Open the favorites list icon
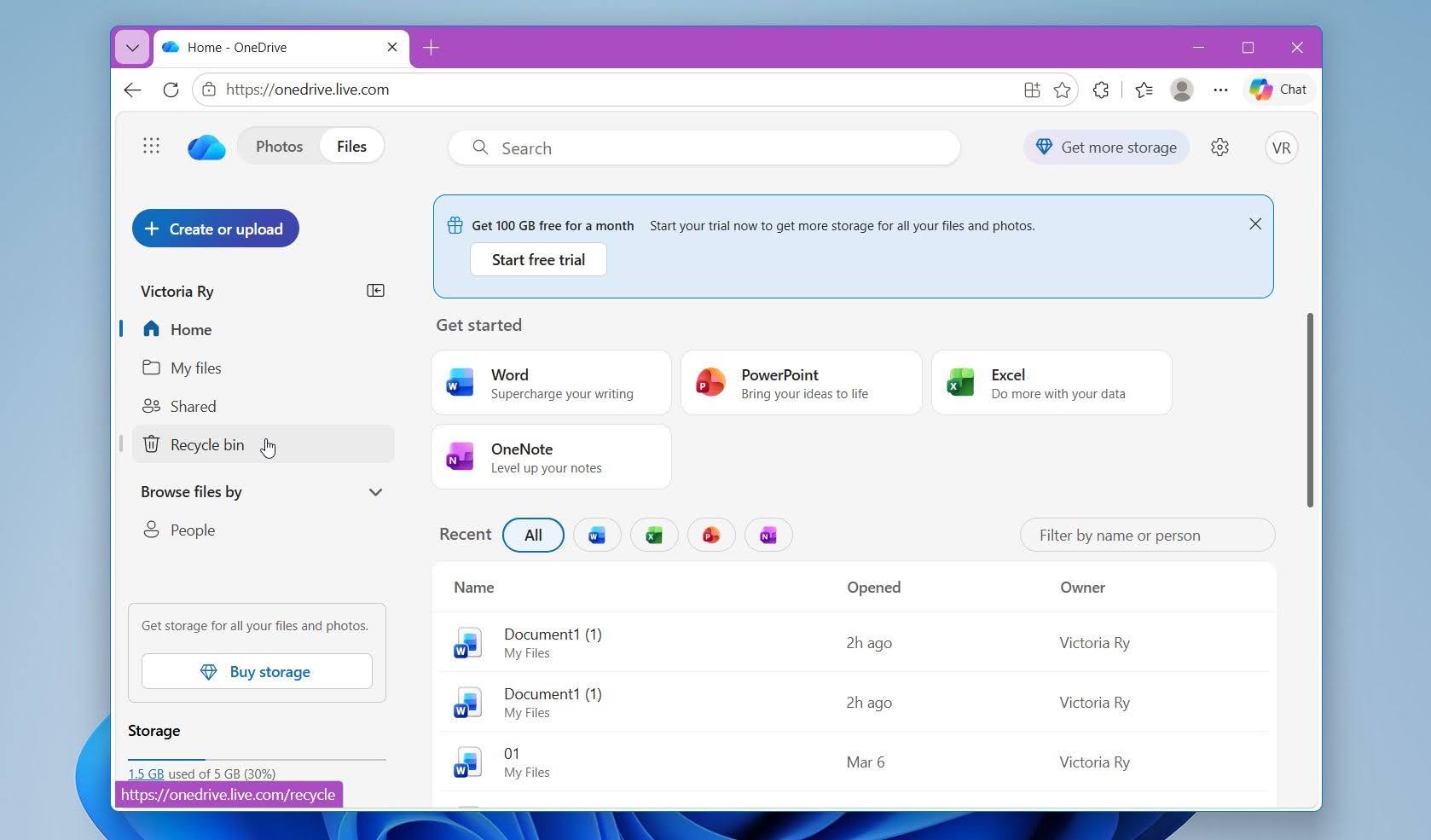Screen dimensions: 1431x840 click(1144, 90)
